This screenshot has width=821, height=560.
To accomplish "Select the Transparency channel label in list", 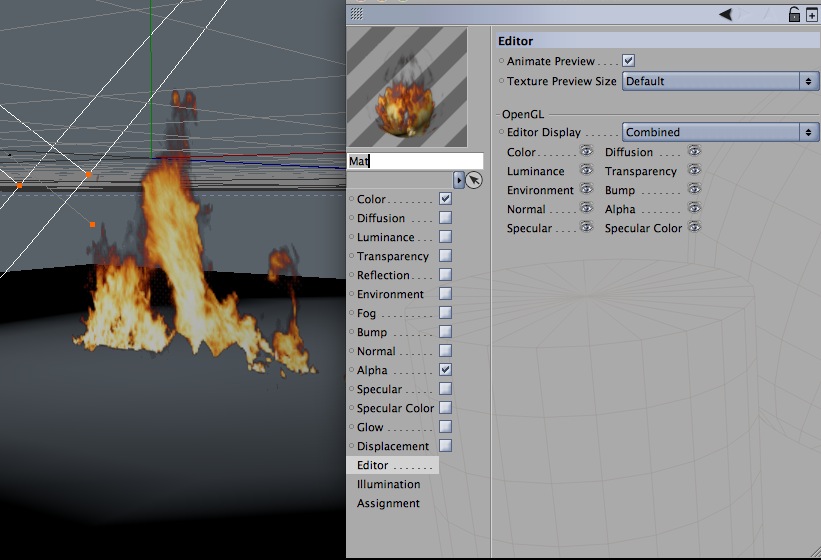I will (393, 256).
